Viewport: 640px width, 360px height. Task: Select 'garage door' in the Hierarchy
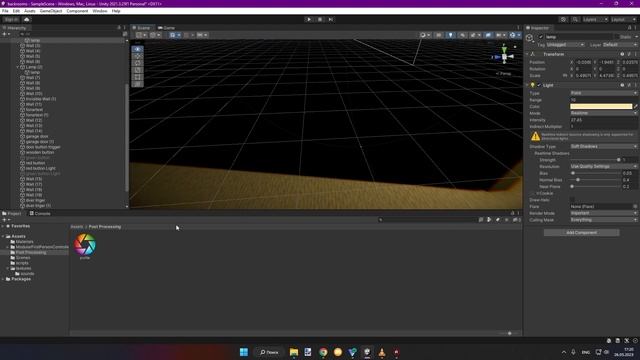pos(37,136)
